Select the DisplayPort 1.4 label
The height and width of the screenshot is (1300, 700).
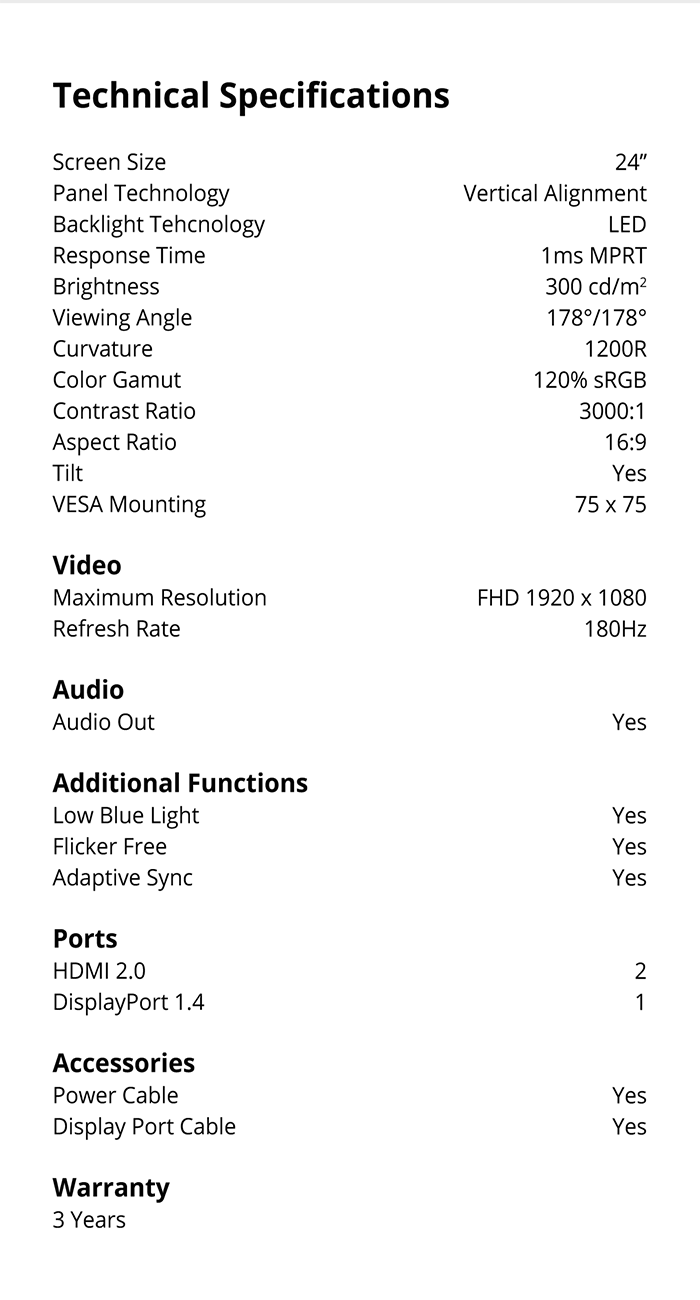point(129,1003)
